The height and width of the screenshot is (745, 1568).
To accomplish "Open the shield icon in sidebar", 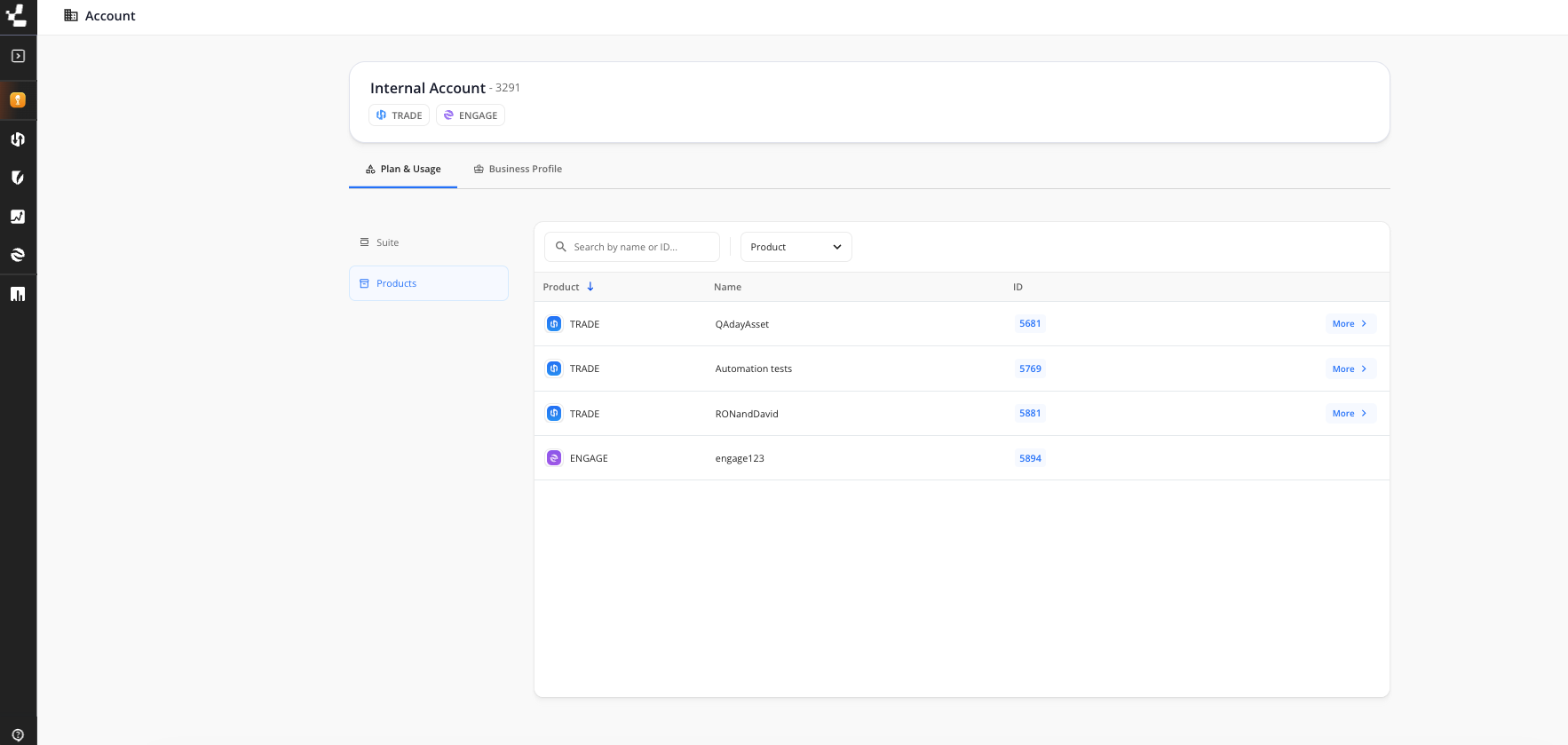I will pos(18,178).
